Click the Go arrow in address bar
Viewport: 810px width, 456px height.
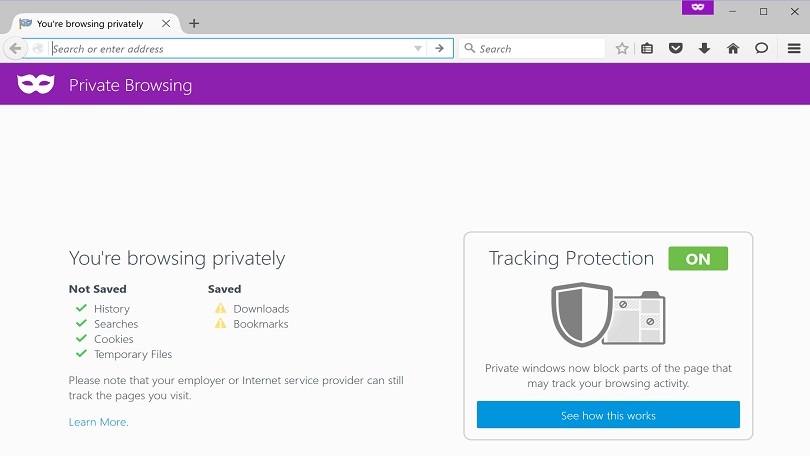pyautogui.click(x=439, y=48)
